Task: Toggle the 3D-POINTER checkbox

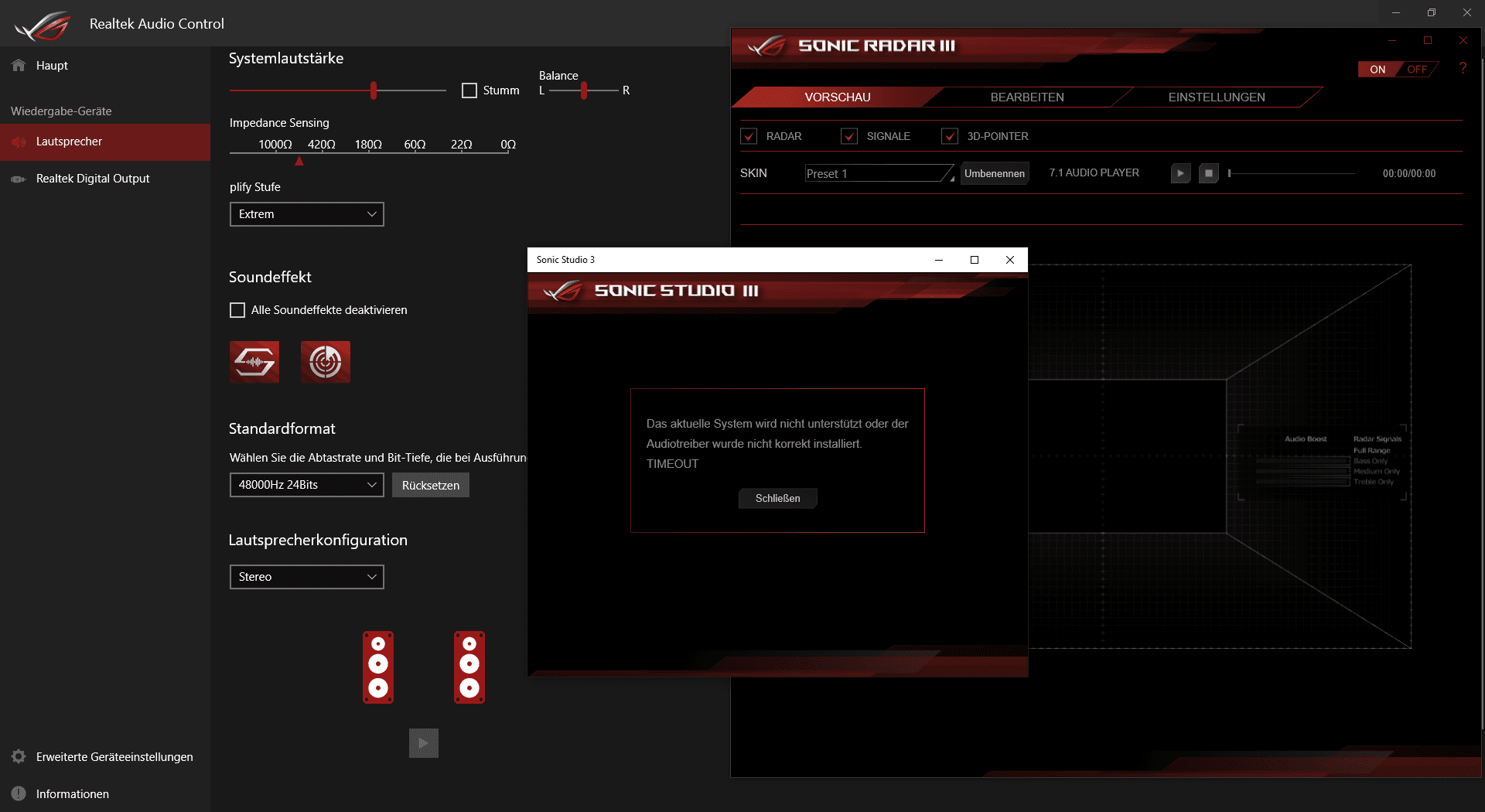Action: click(950, 136)
